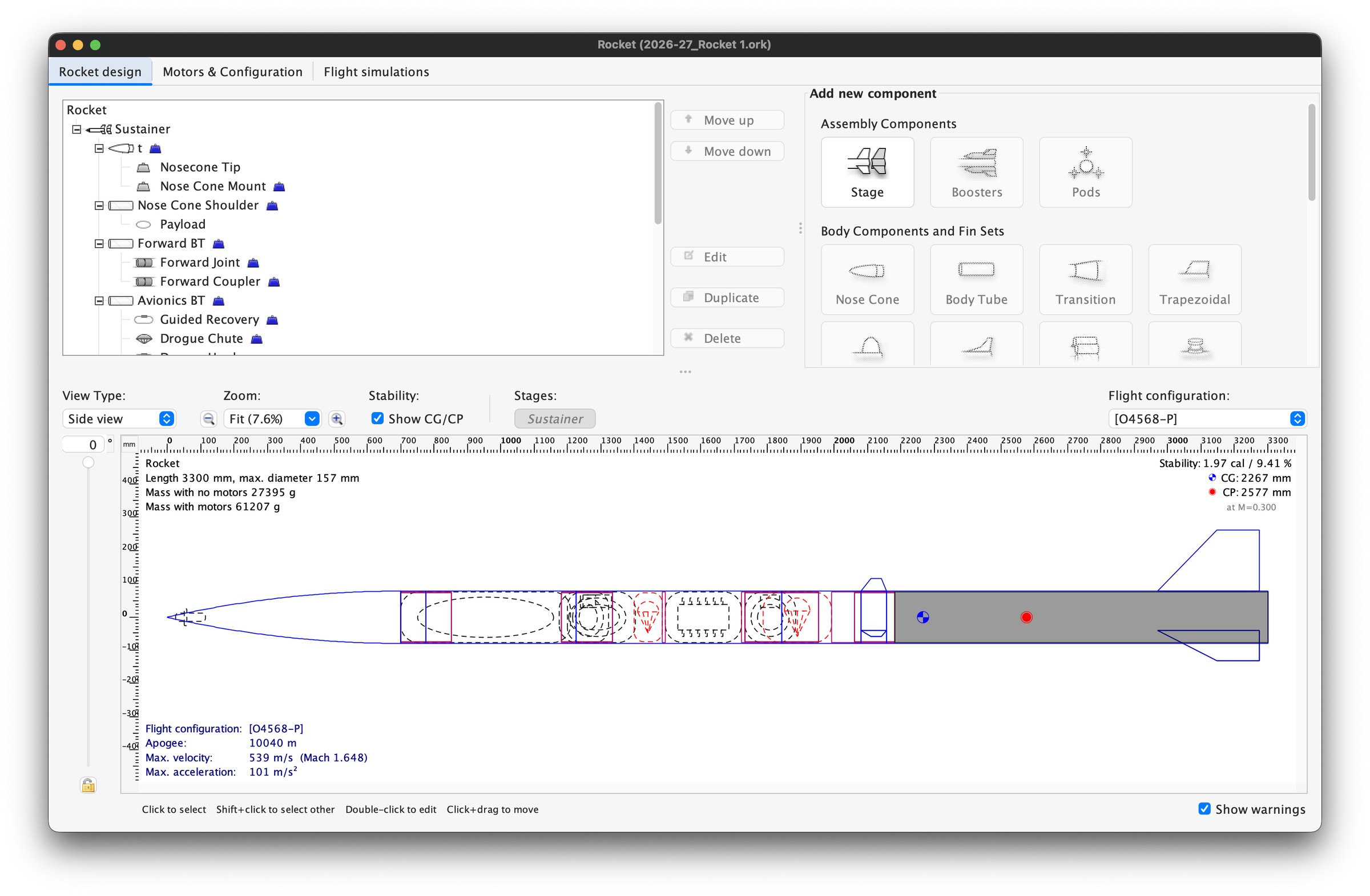Select the Drogue Chute parachute icon
The image size is (1370, 896).
coord(144,338)
